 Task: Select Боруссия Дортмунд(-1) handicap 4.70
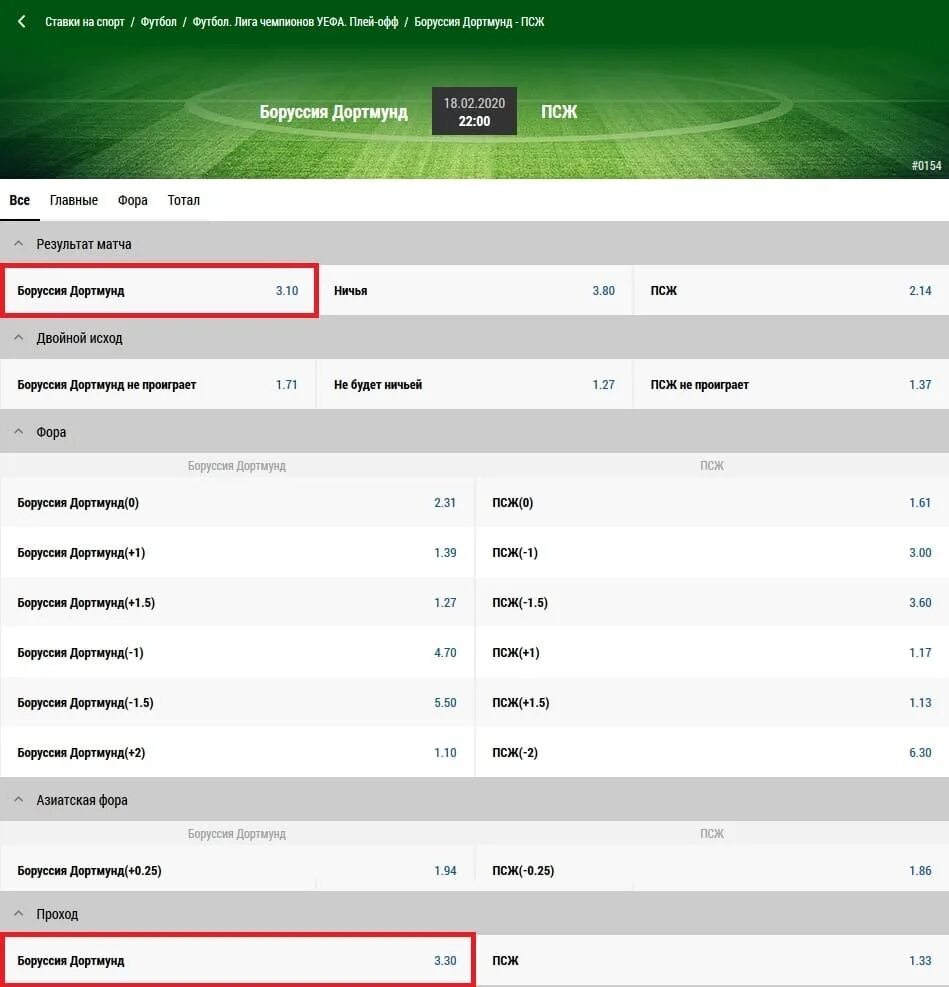[237, 653]
